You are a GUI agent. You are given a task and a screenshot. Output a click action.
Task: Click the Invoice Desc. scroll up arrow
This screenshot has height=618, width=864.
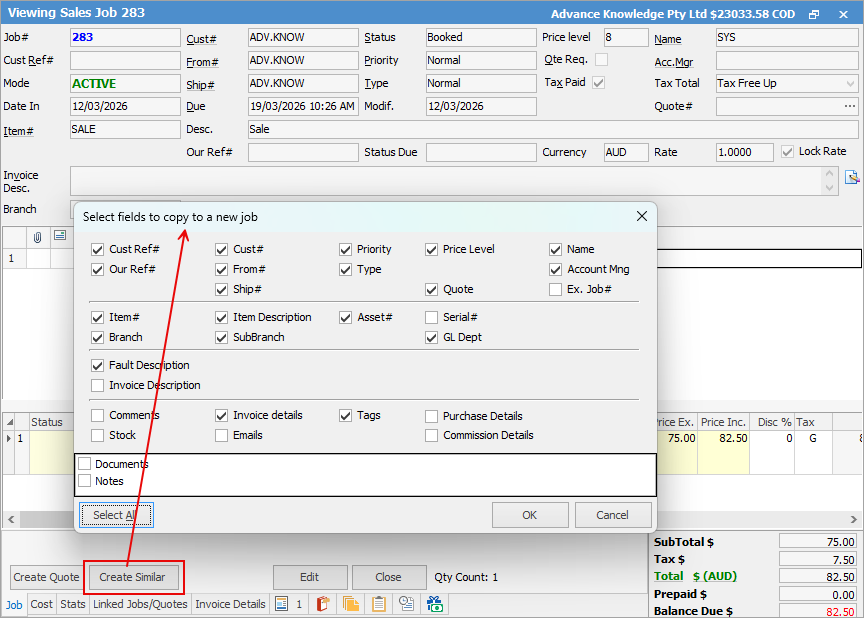[829, 174]
